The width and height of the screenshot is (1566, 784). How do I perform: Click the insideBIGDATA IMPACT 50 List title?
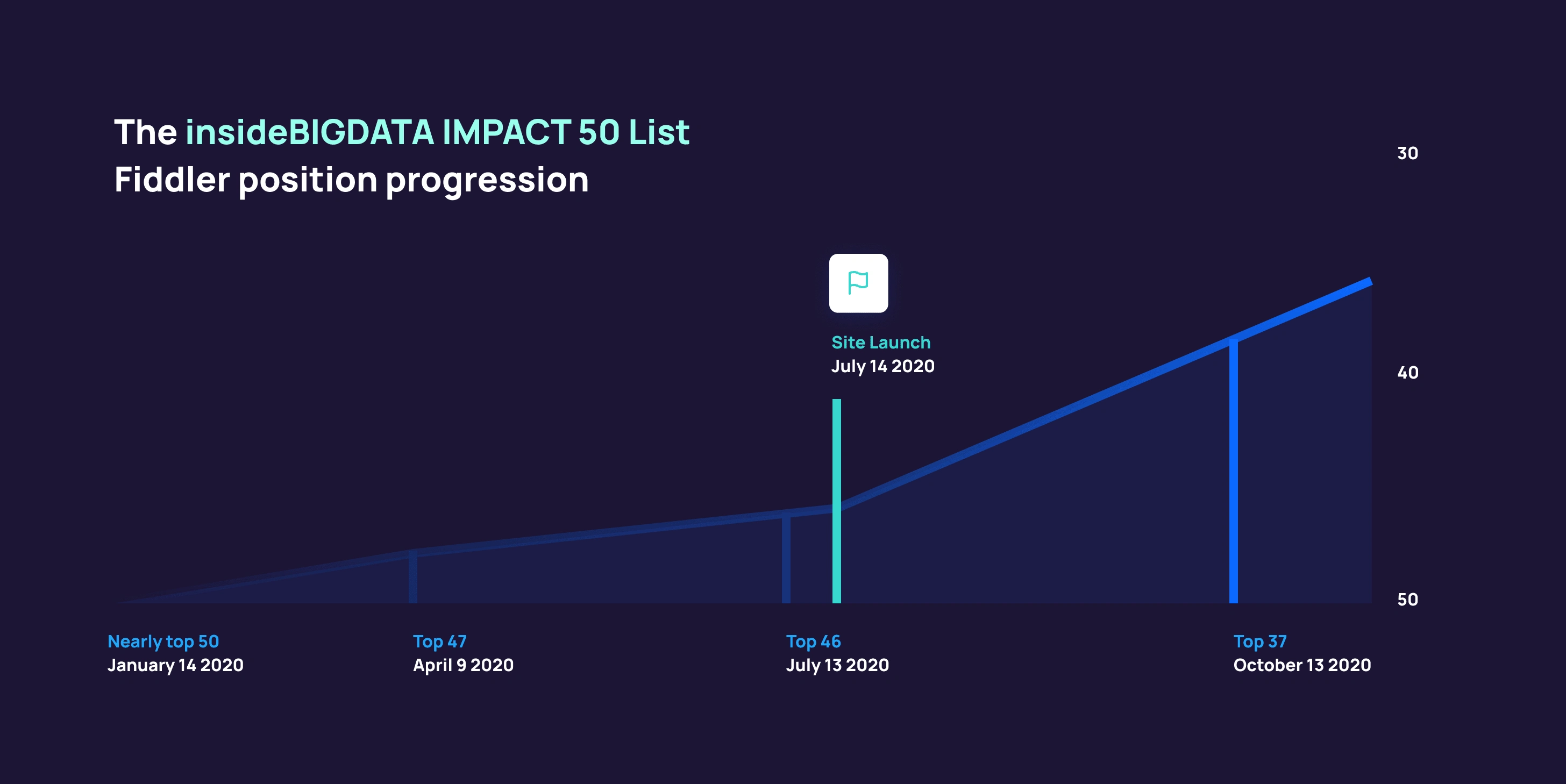437,132
